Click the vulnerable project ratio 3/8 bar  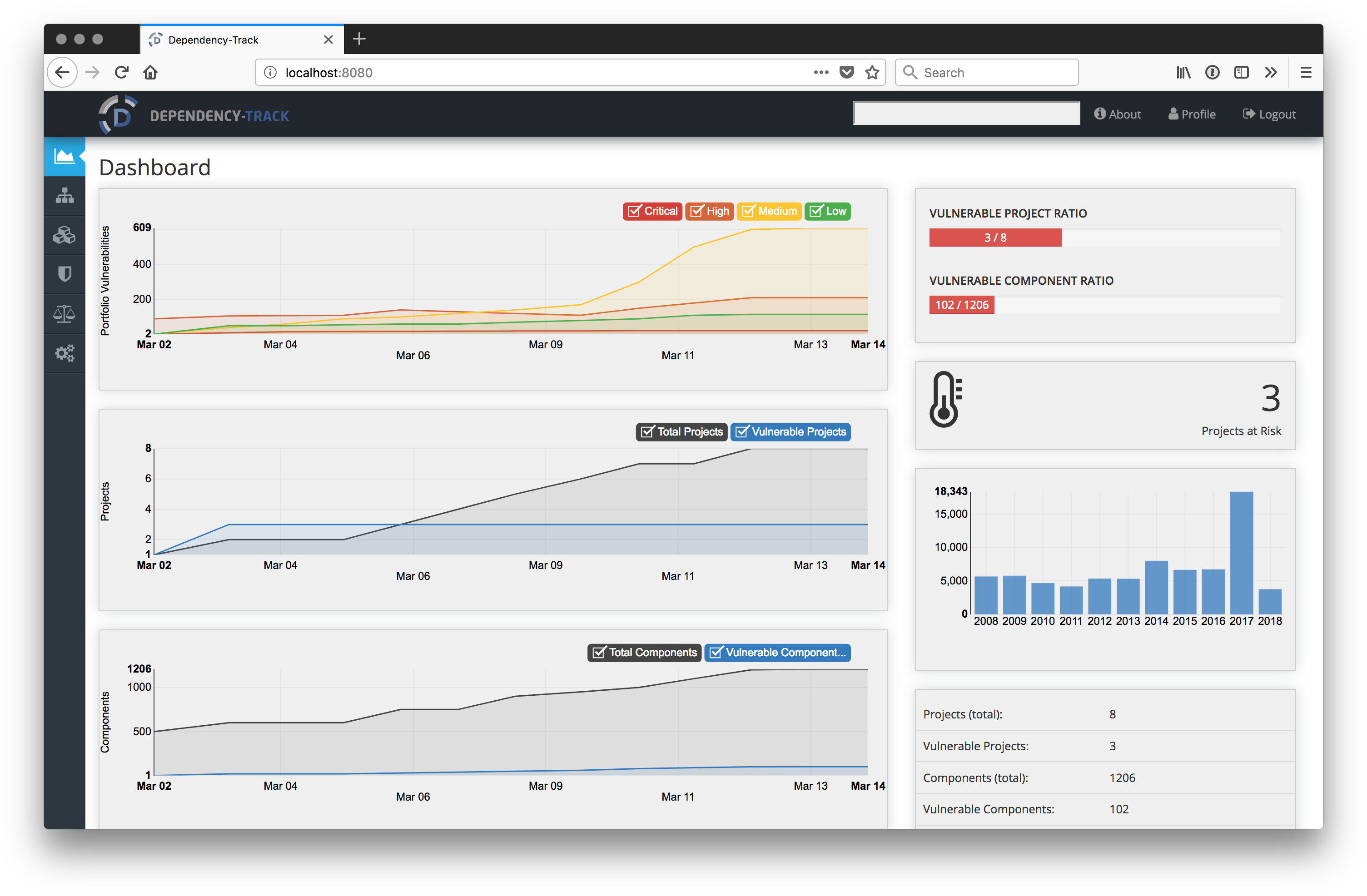coord(995,238)
